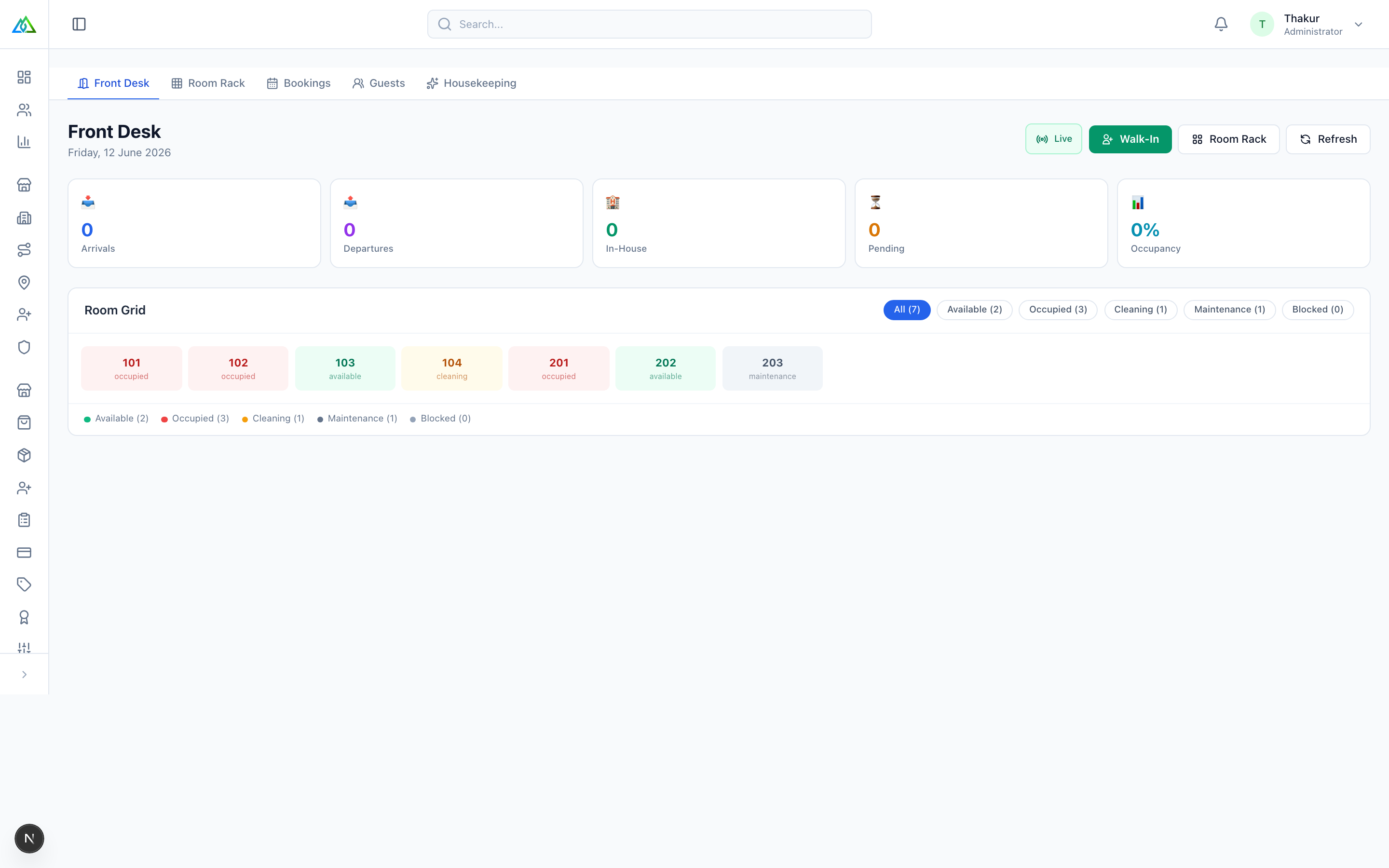Screen dimensions: 1389x868
Task: Open the Next.js N dev tools badge
Action: point(29,838)
